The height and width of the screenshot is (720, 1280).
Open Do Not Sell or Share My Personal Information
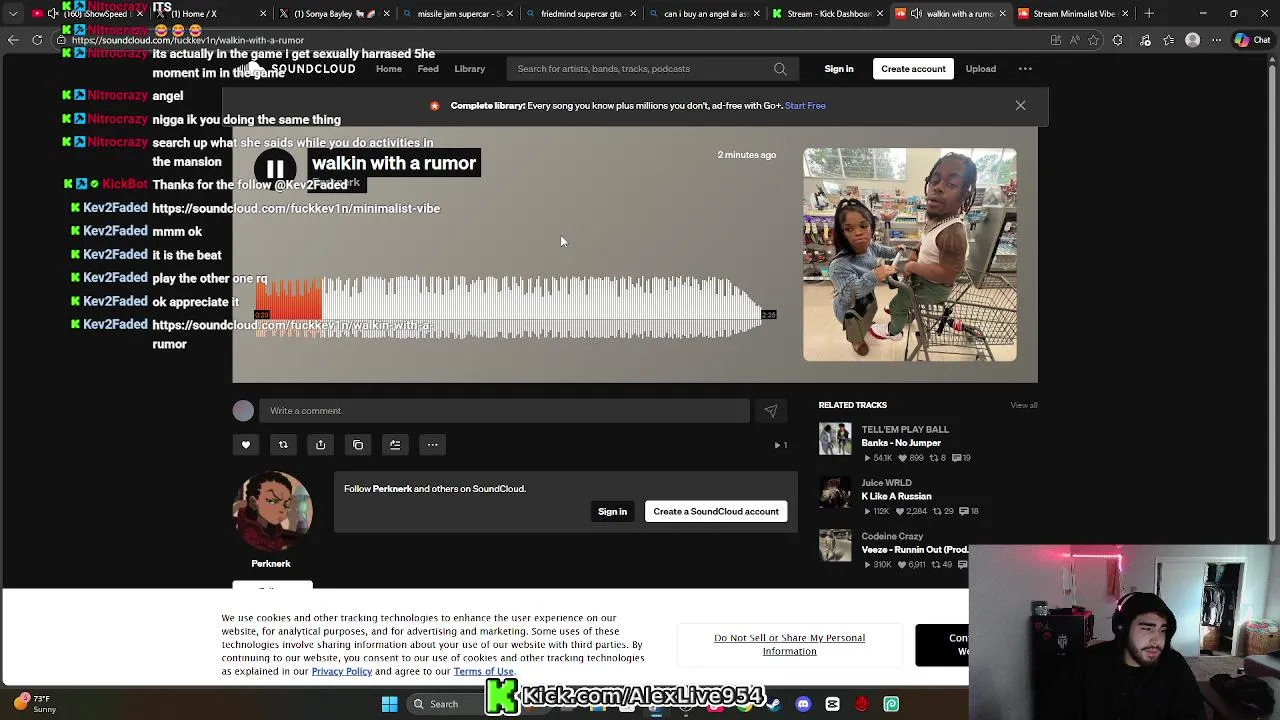(x=789, y=645)
